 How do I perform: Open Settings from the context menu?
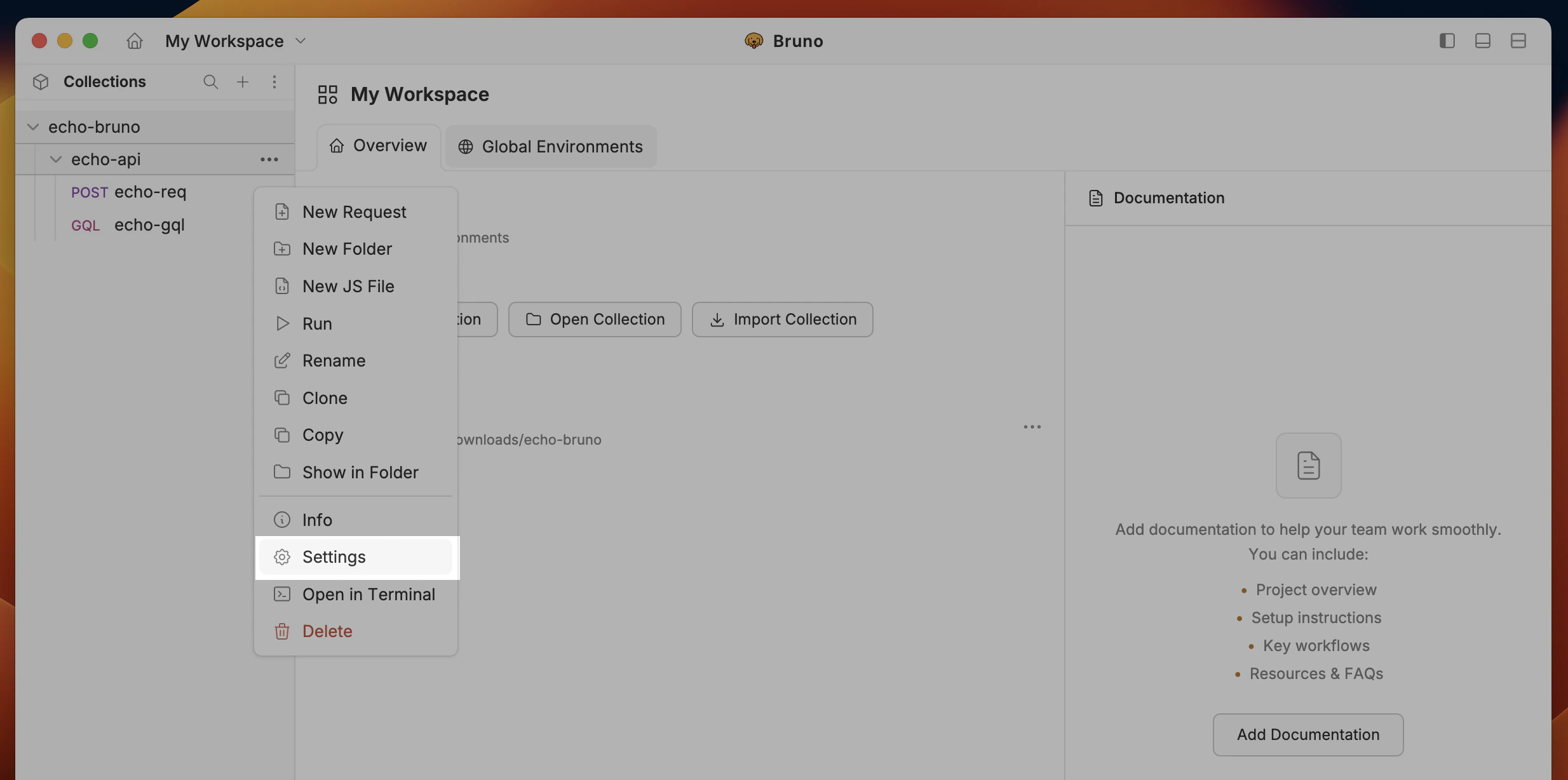[356, 557]
